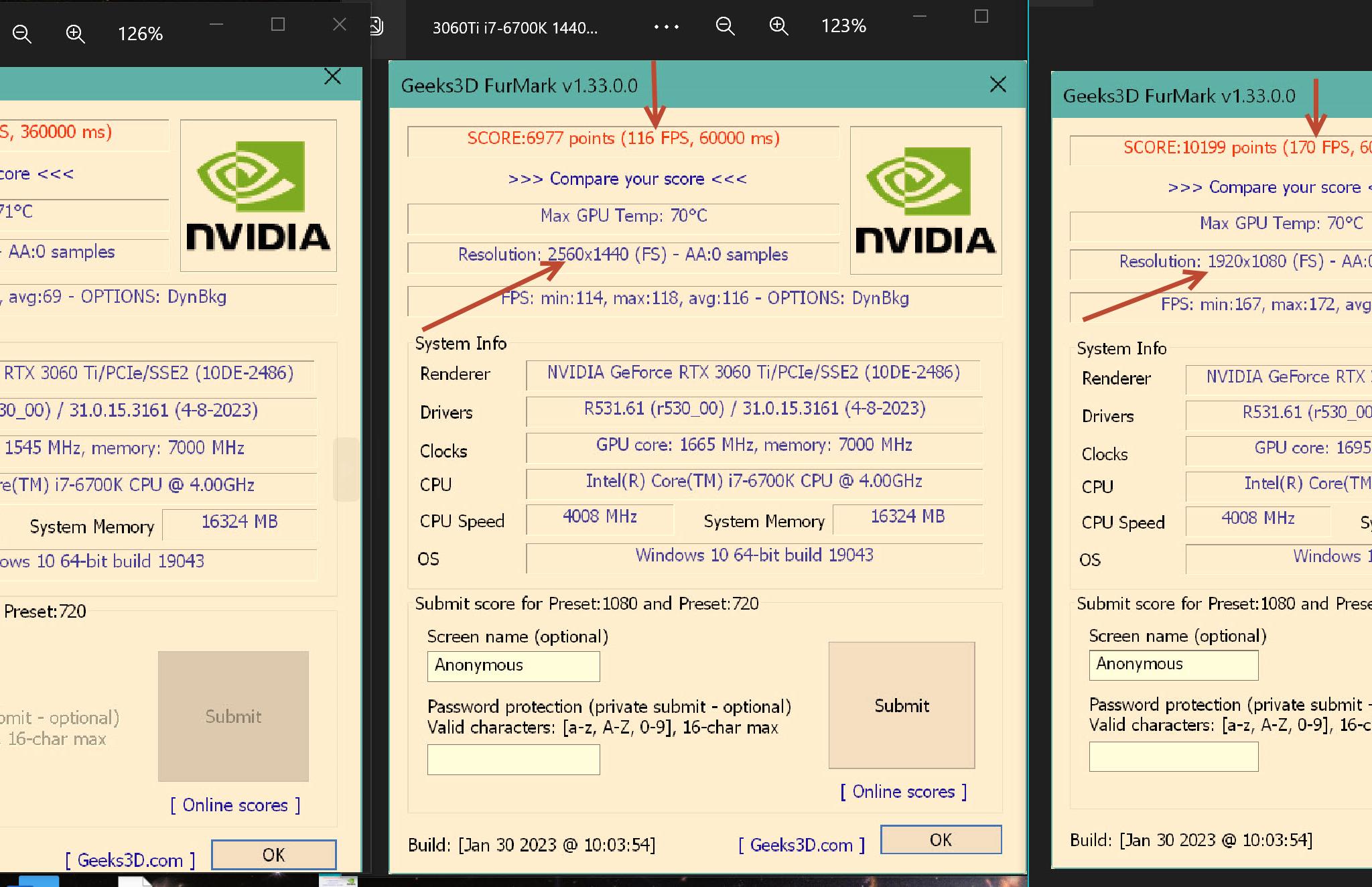Close the leftmost FurMark dialog with X
The height and width of the screenshot is (887, 1372).
tap(332, 76)
